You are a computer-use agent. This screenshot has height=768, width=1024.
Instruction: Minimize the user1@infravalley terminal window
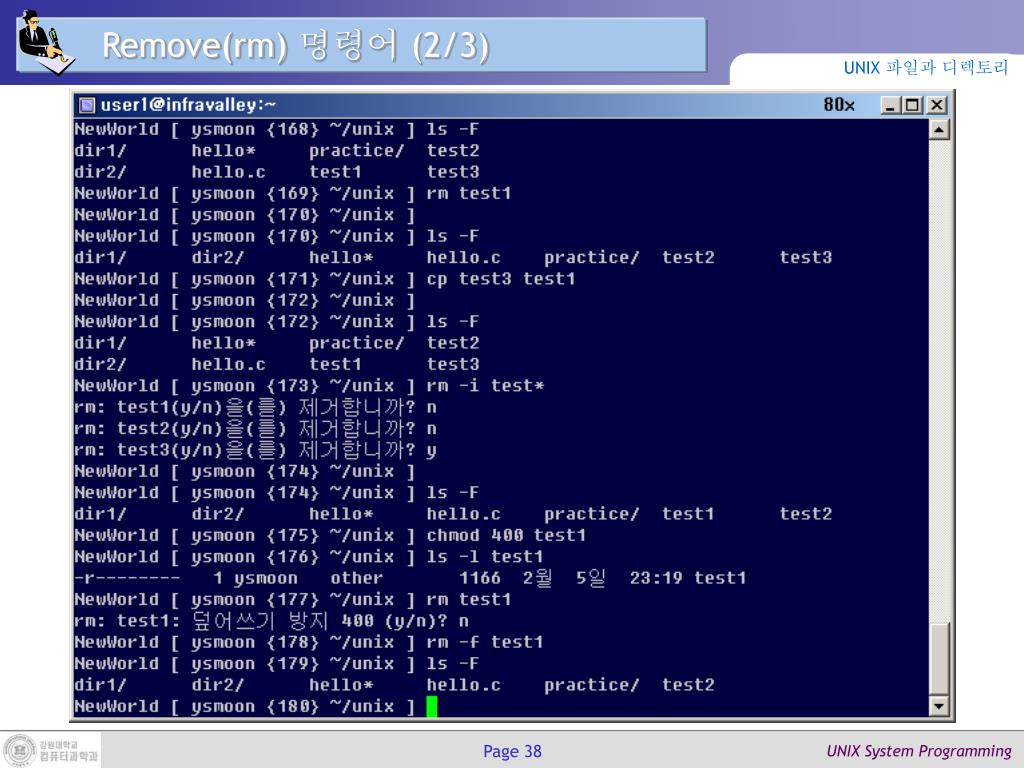click(890, 105)
